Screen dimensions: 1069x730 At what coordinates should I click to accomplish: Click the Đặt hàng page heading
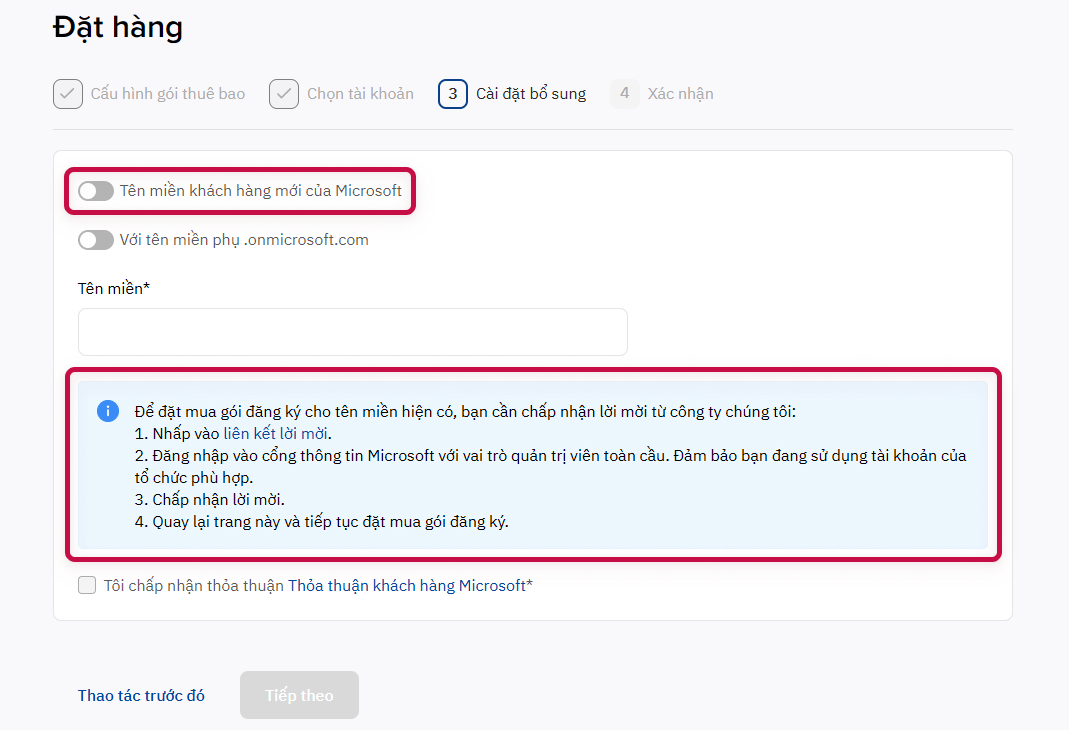(x=118, y=27)
